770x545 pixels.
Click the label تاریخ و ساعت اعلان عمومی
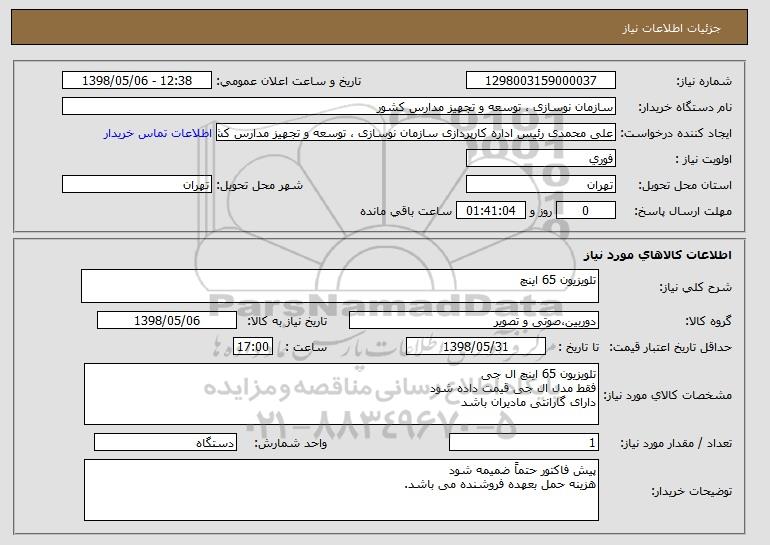(x=289, y=81)
